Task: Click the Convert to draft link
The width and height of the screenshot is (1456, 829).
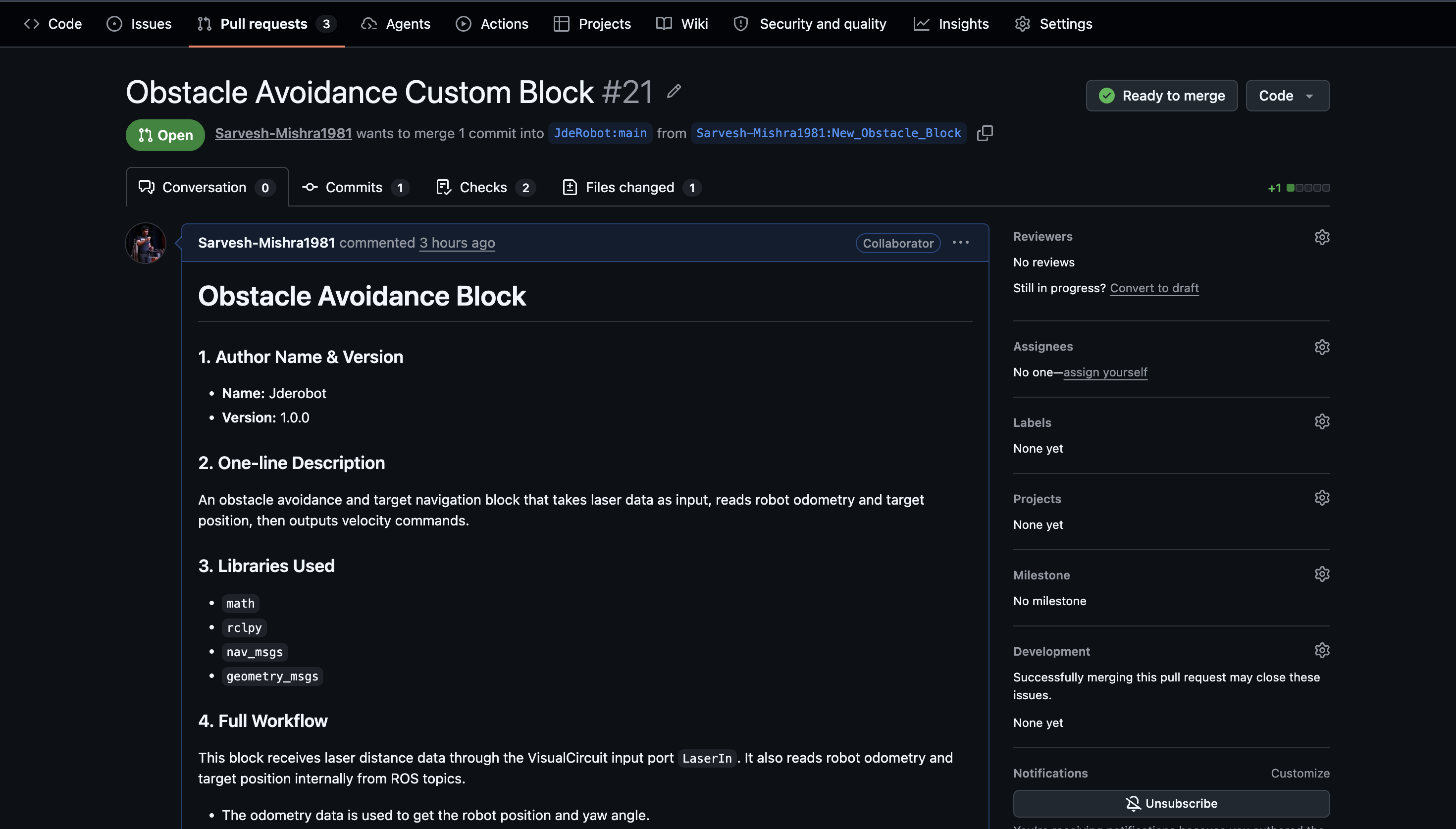Action: click(x=1154, y=288)
